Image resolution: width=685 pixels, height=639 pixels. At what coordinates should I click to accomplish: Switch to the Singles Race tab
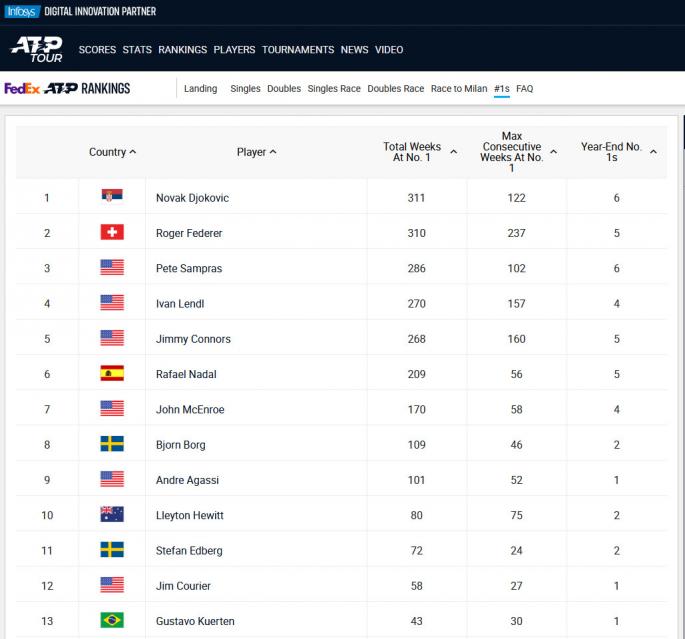(334, 89)
